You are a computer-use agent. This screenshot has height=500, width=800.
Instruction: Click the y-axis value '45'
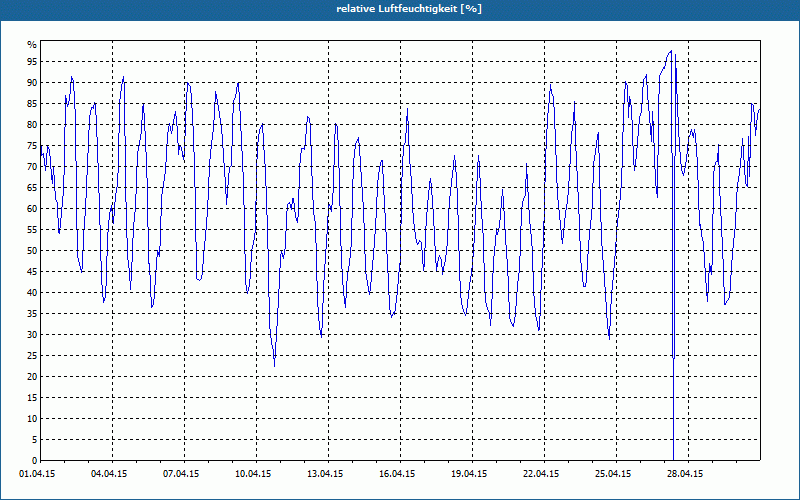[x=32, y=271]
